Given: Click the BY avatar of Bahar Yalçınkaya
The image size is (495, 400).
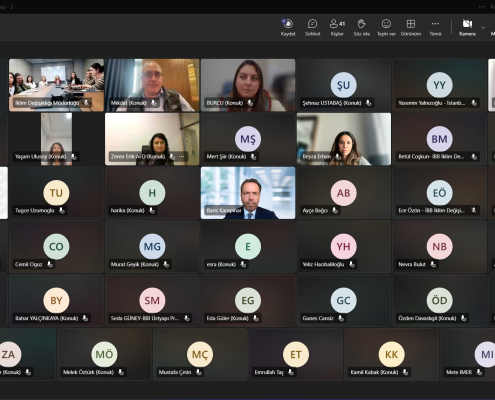Looking at the screenshot, I should (56, 300).
